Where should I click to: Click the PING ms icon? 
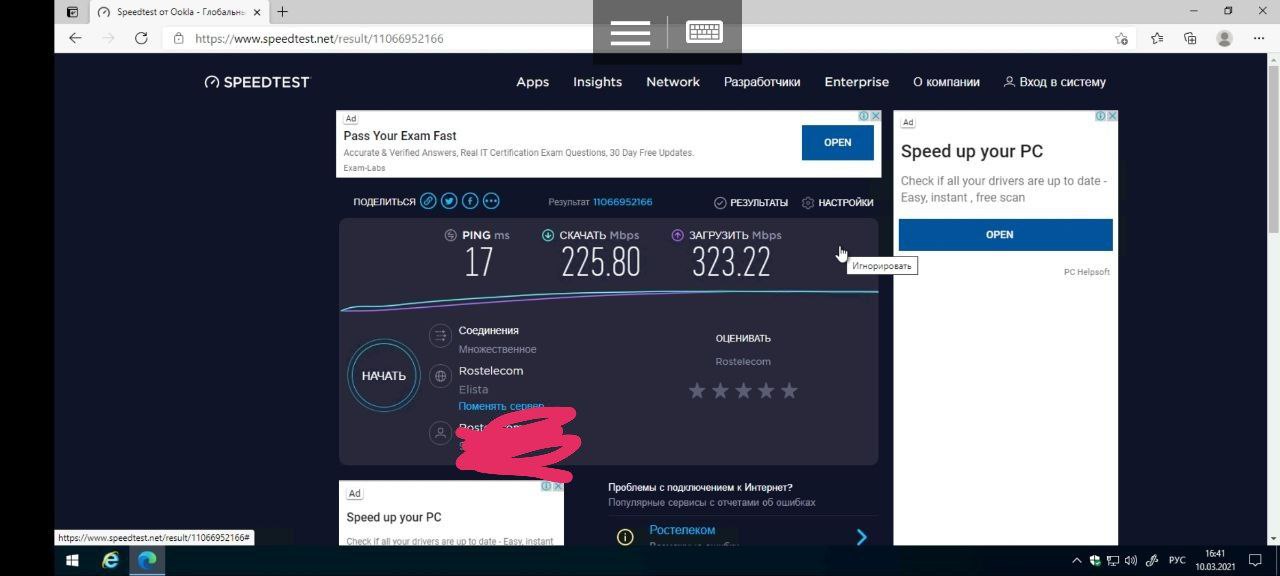(x=451, y=235)
